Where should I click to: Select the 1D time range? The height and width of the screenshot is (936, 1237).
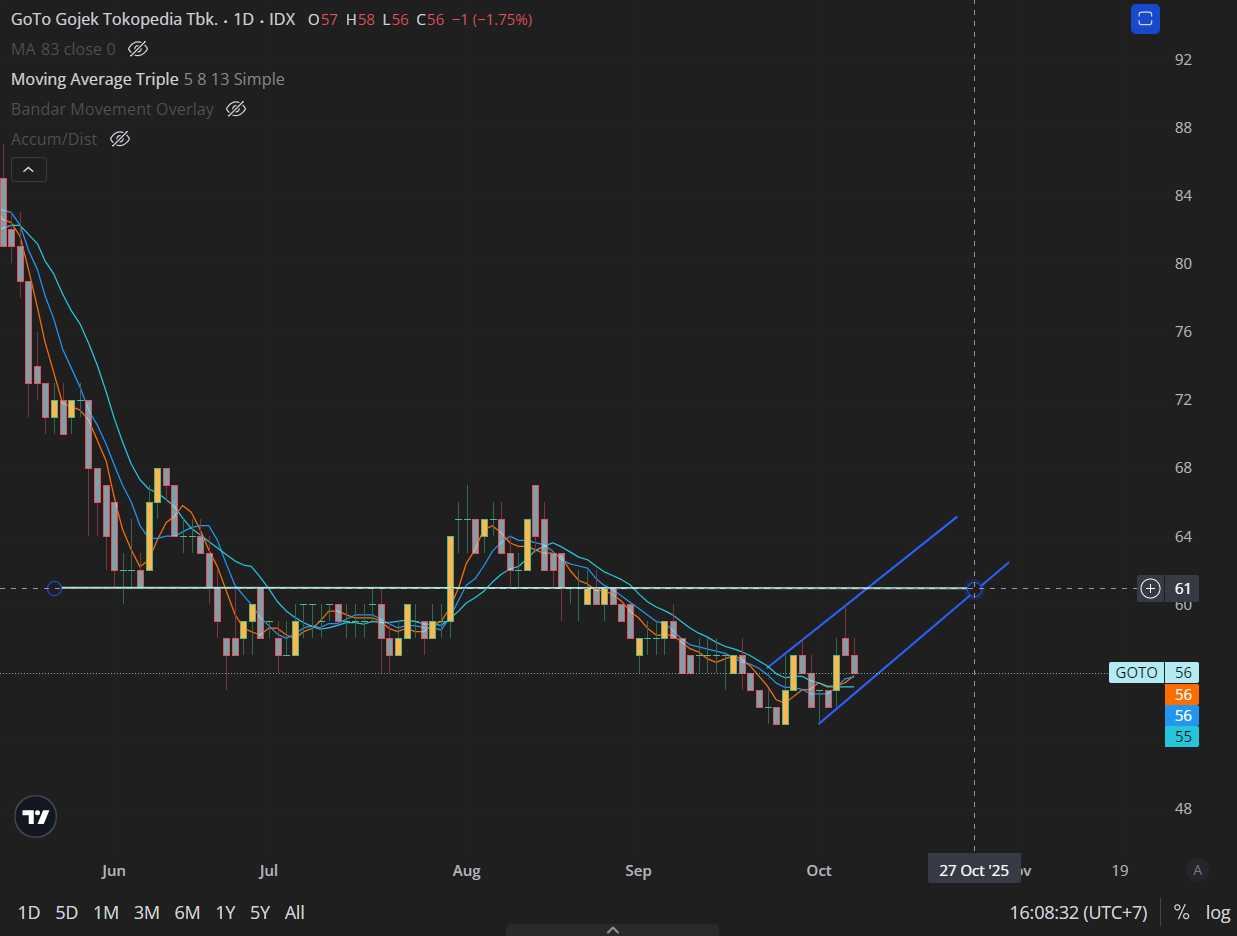[29, 912]
